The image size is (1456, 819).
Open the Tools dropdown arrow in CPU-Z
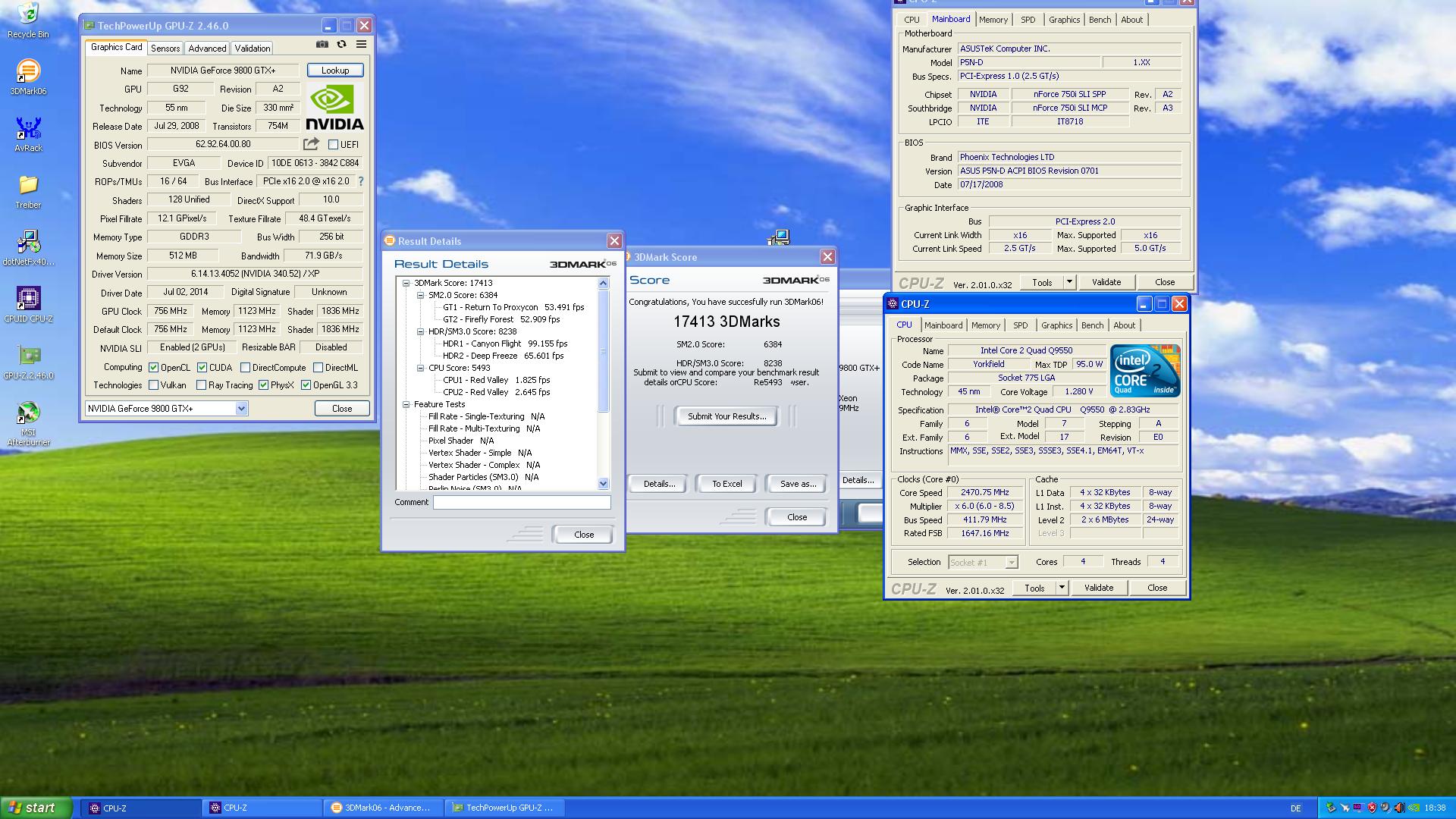[1062, 588]
